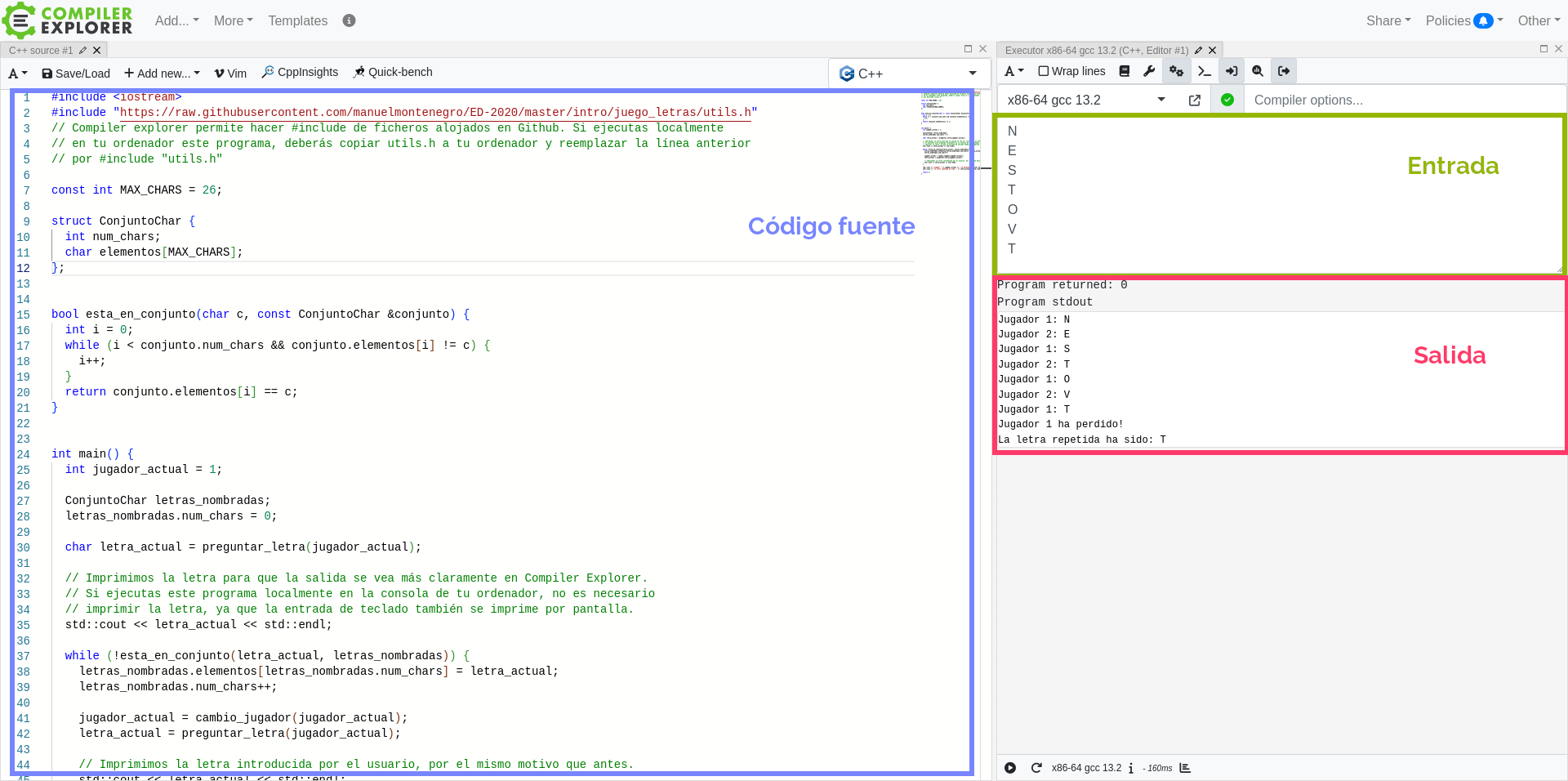Screen dimensions: 1568x781
Task: Click 'int main() {' on line 24
Action: (92, 453)
